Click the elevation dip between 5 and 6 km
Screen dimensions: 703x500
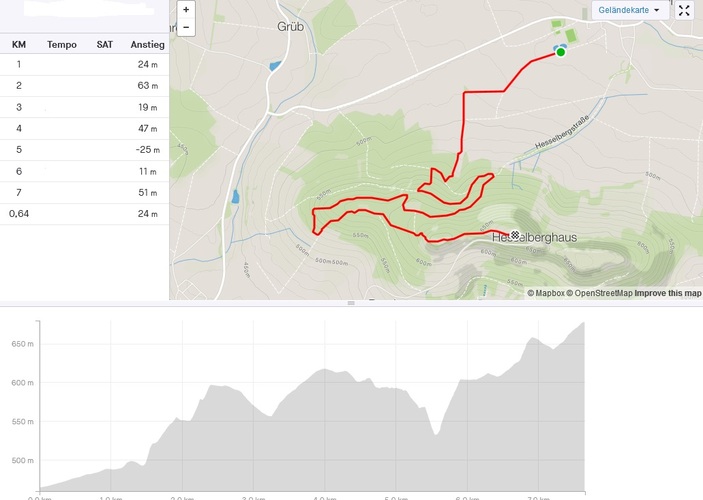[x=436, y=434]
